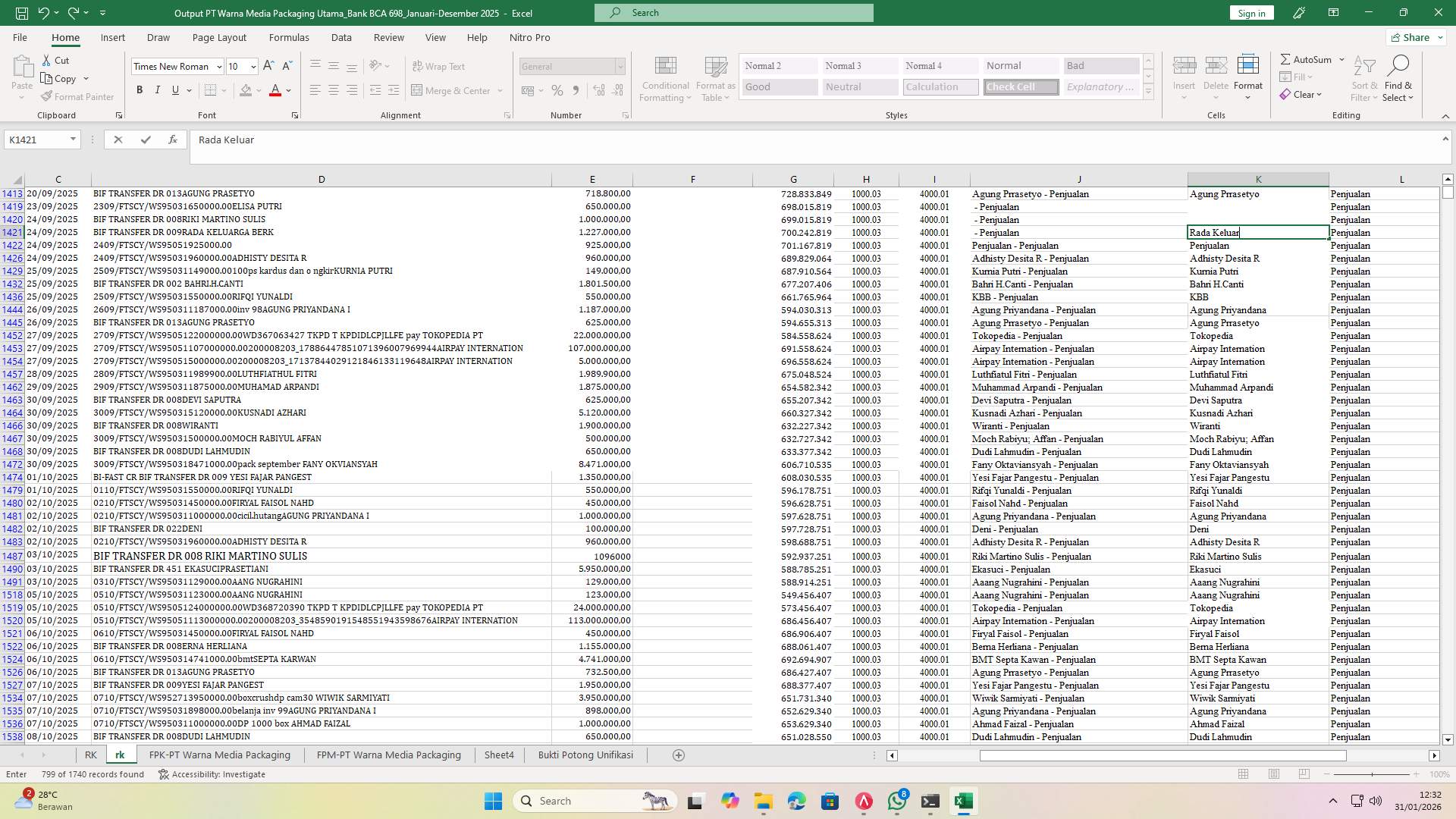Click inside the formula bar
Viewport: 1456px width, 819px height.
[x=455, y=140]
